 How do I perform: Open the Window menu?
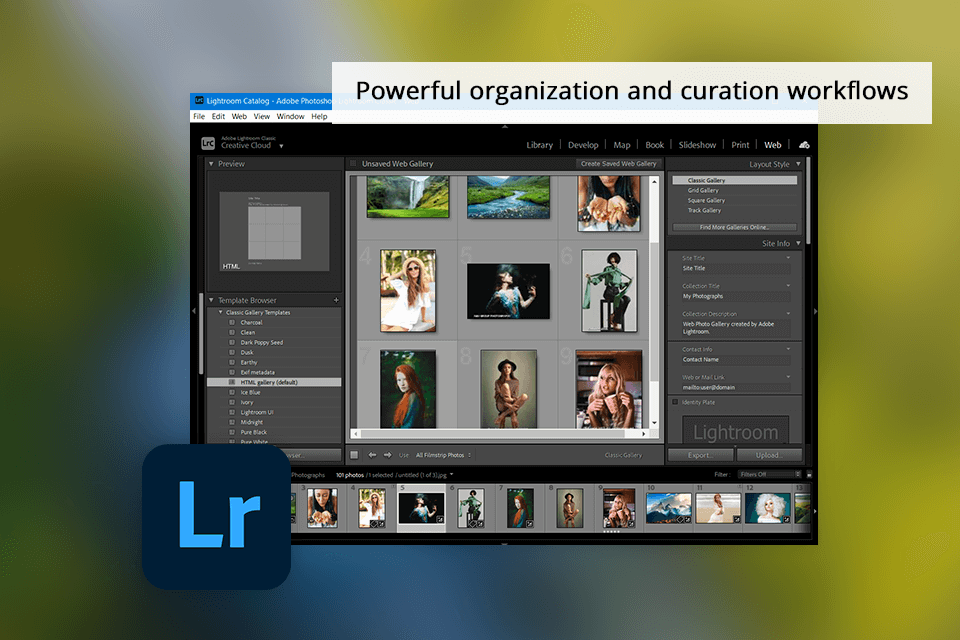tap(290, 116)
